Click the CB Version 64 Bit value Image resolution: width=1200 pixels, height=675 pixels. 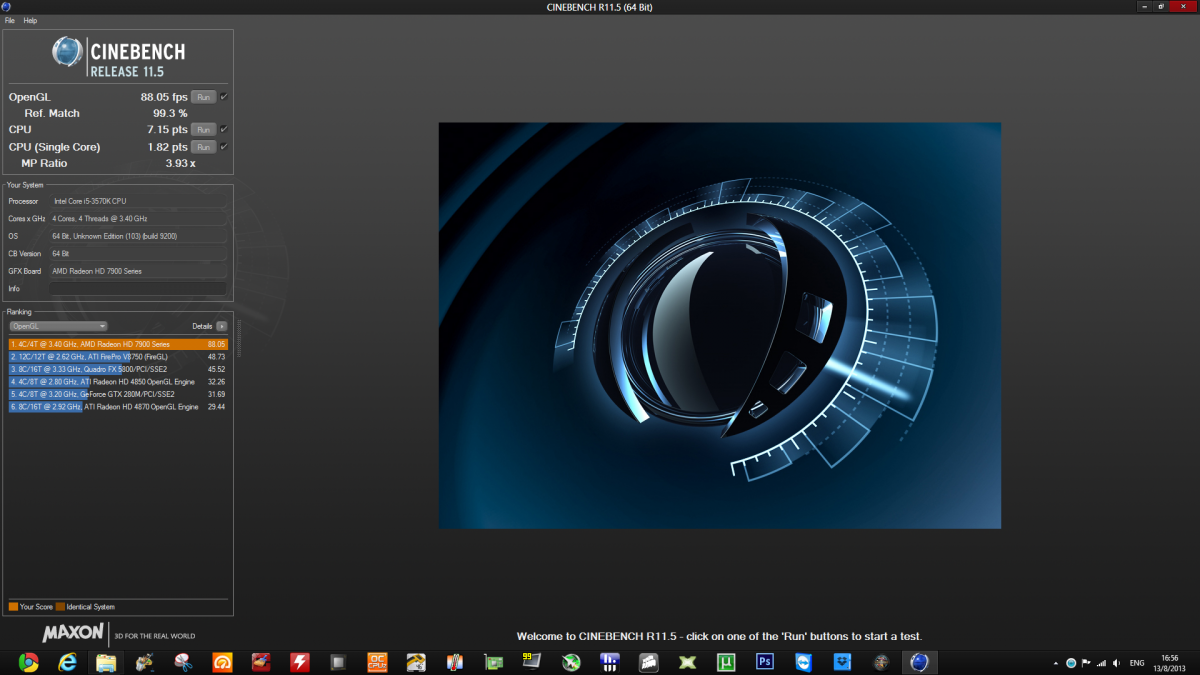pyautogui.click(x=138, y=253)
